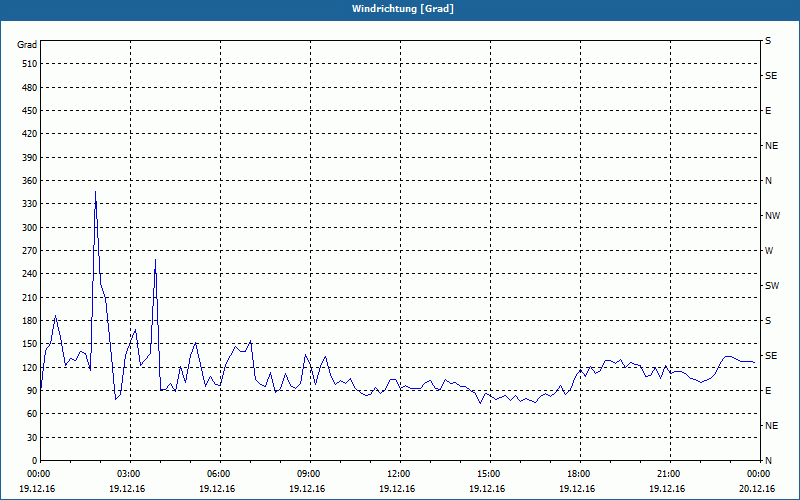Image resolution: width=800 pixels, height=500 pixels.
Task: Select the W compass label on right axis
Action: (x=769, y=251)
